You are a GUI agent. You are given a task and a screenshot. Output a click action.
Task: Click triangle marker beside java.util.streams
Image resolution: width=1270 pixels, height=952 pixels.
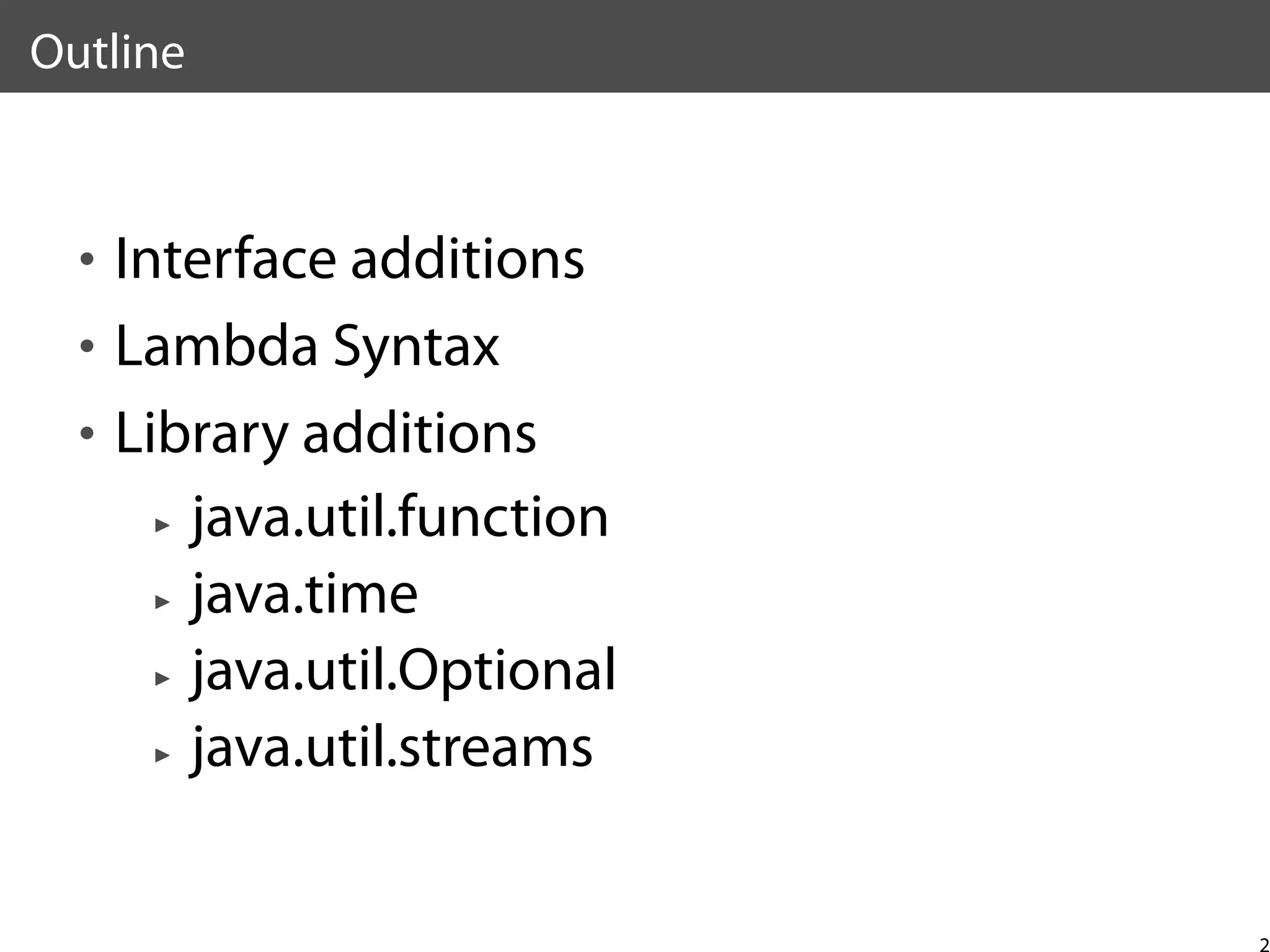pyautogui.click(x=162, y=755)
